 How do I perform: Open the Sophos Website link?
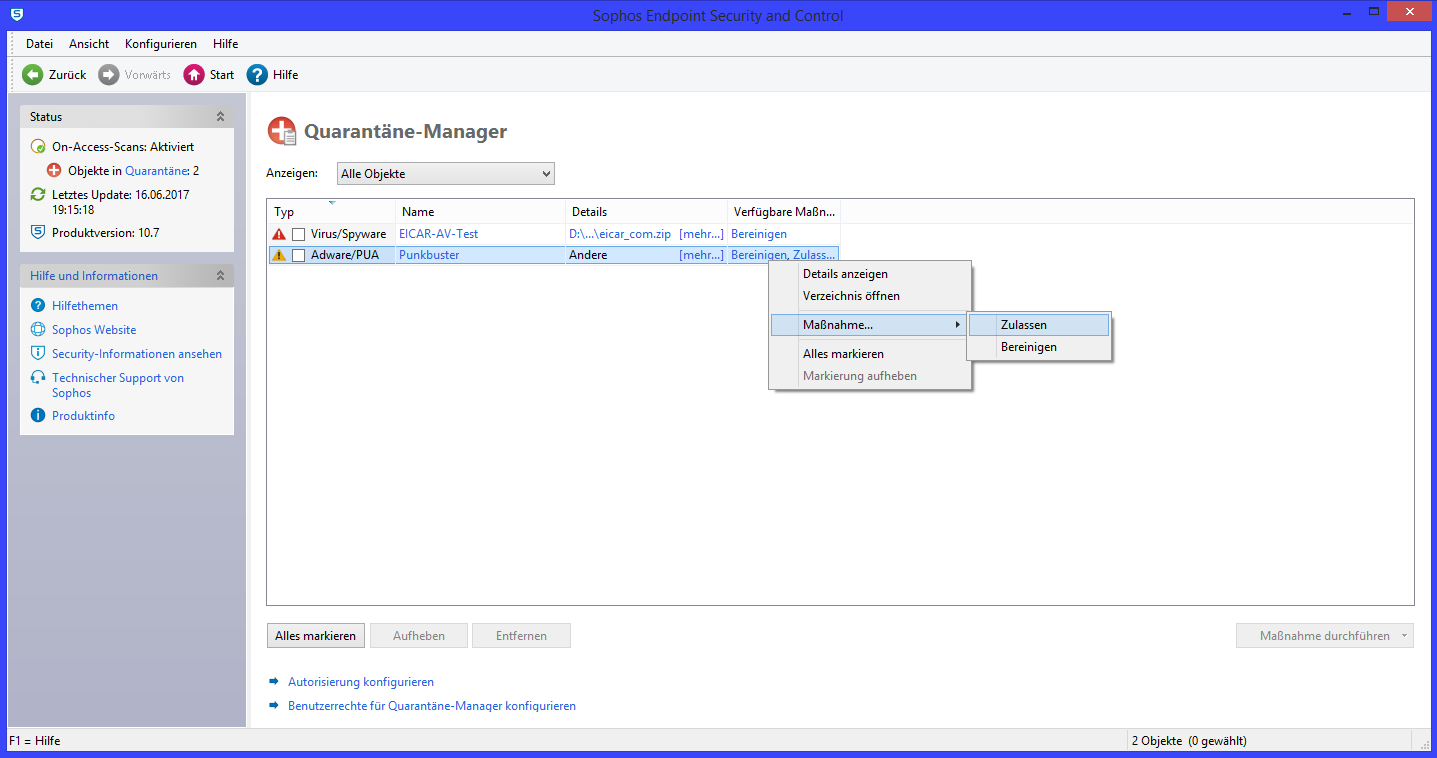click(94, 330)
